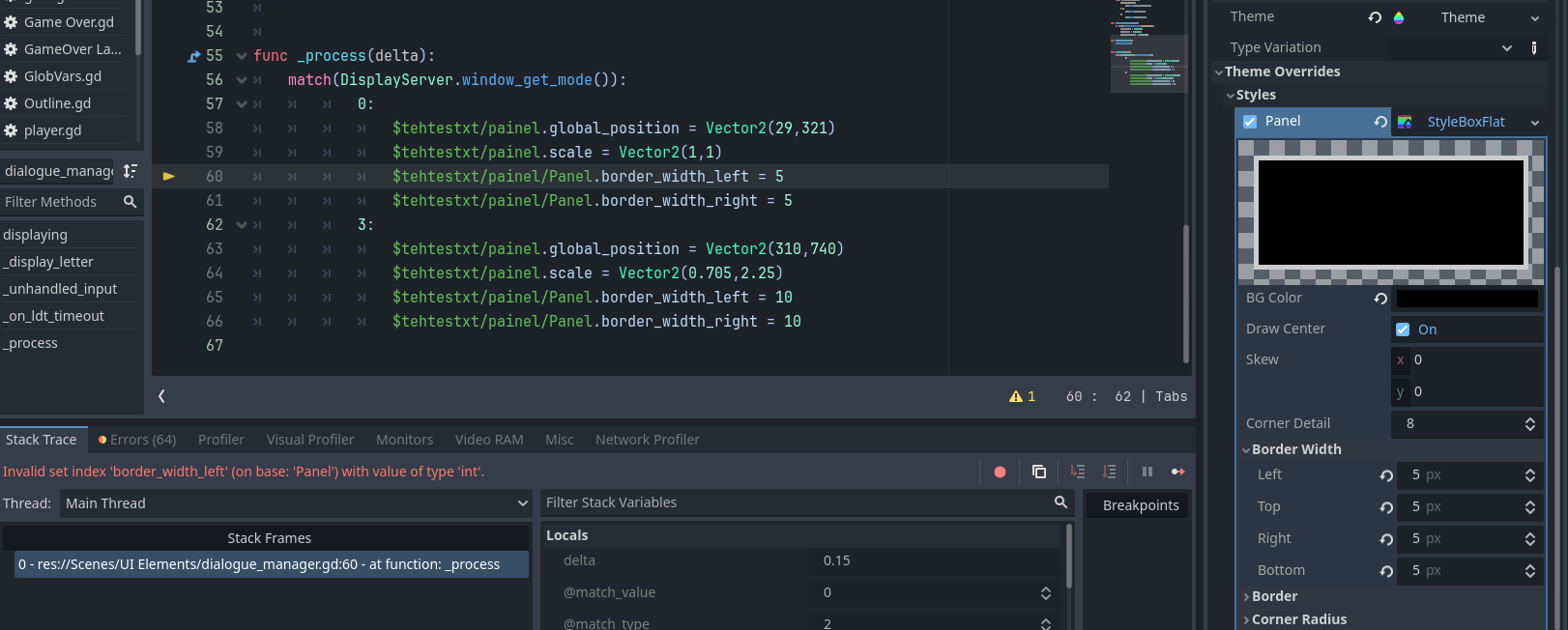1568x630 pixels.
Task: Toggle the Draw Center On checkbox
Action: (x=1403, y=329)
